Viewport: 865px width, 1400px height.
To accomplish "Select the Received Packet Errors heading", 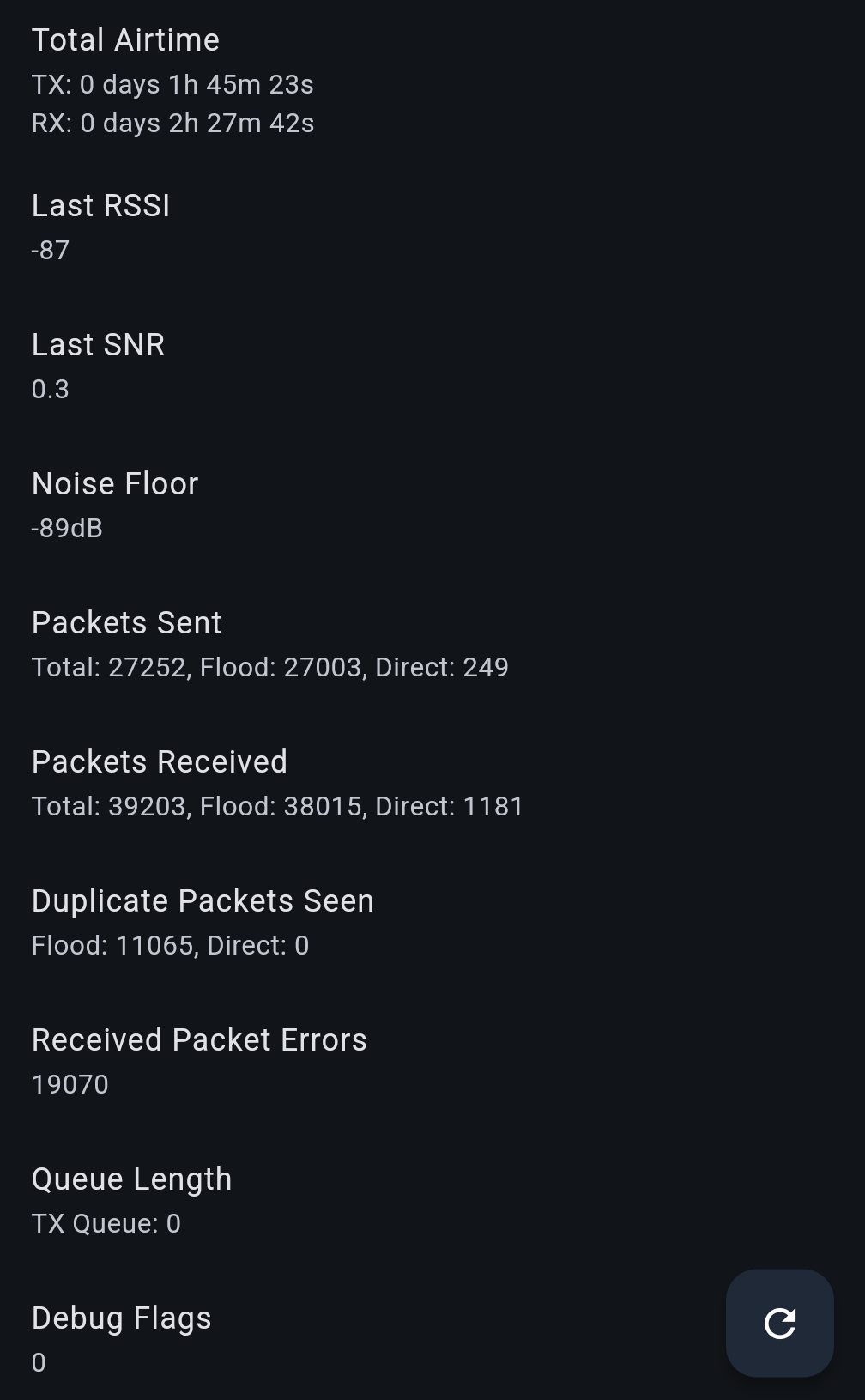I will (x=199, y=1040).
